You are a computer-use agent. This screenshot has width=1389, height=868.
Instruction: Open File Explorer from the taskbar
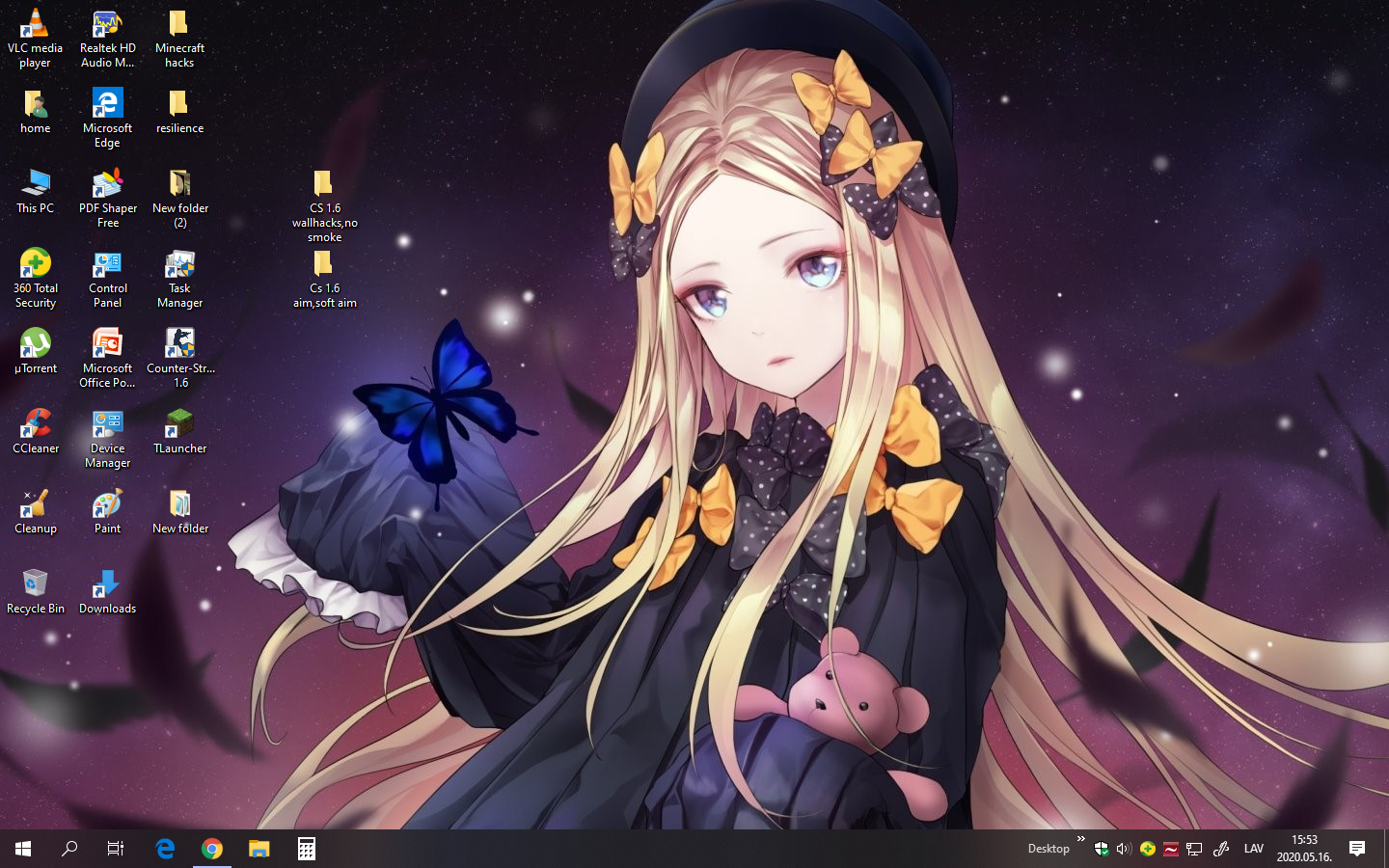pyautogui.click(x=259, y=849)
